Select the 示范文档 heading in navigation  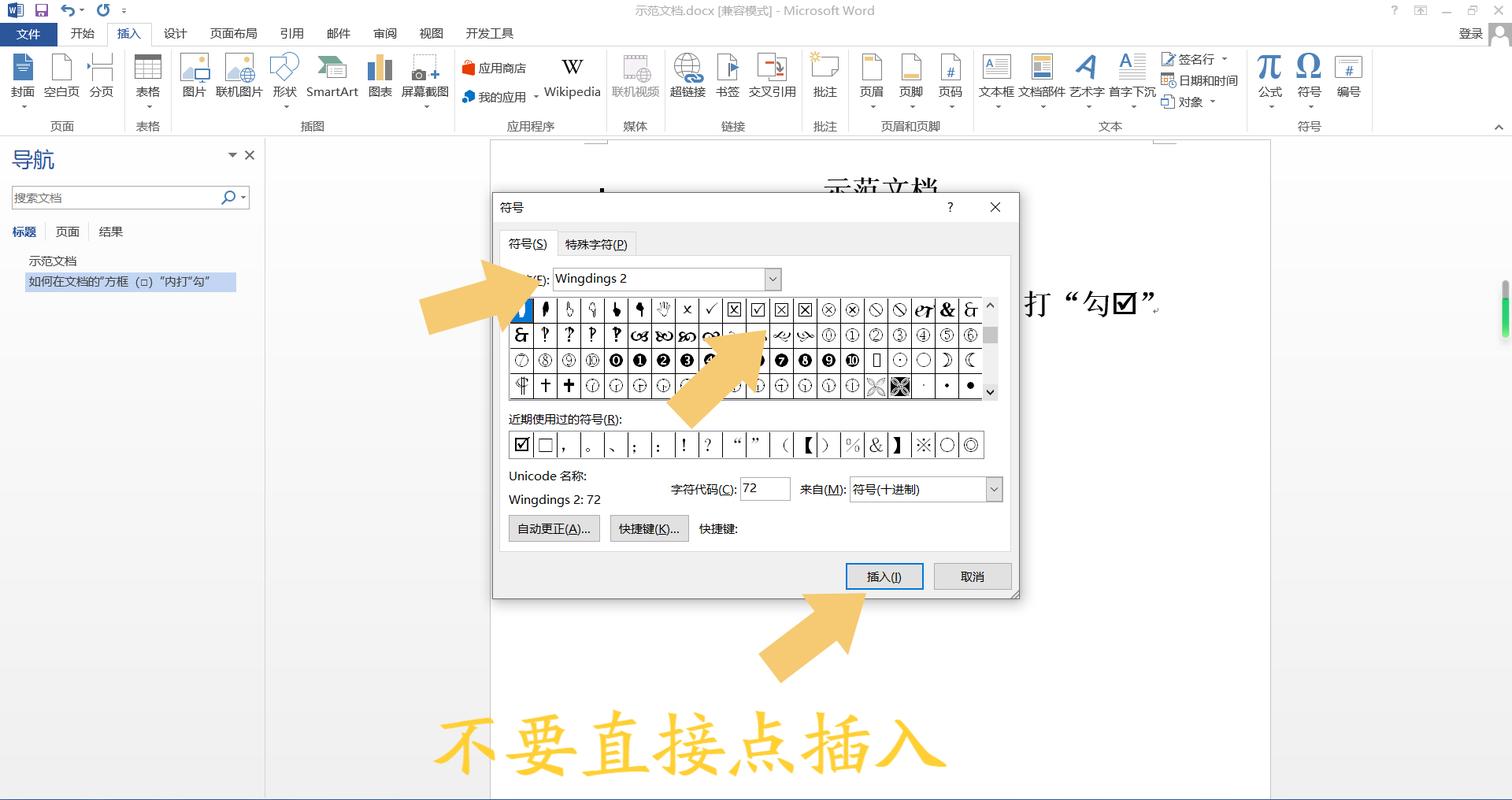pos(52,261)
